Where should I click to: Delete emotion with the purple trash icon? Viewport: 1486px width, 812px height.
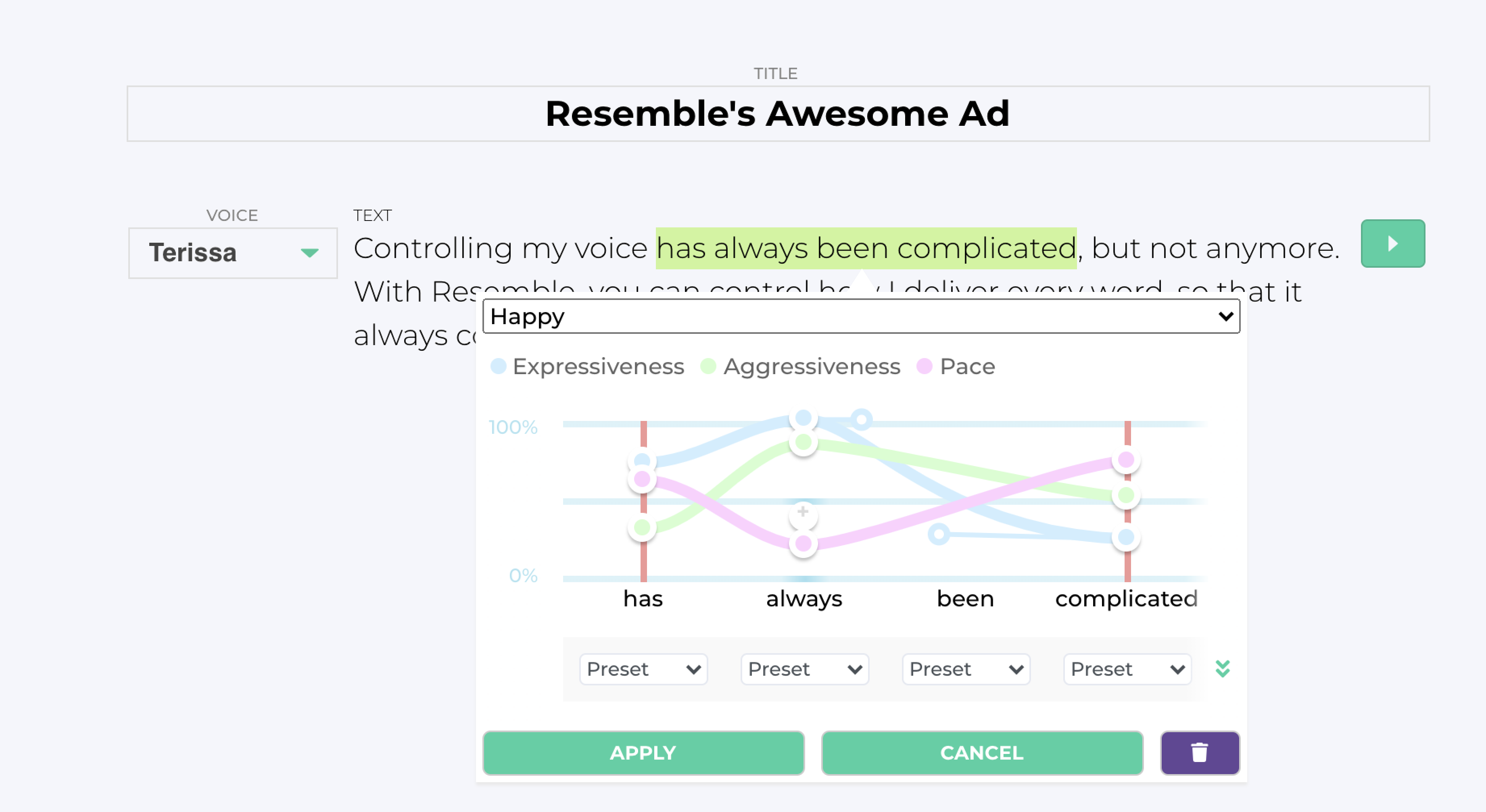click(x=1199, y=752)
